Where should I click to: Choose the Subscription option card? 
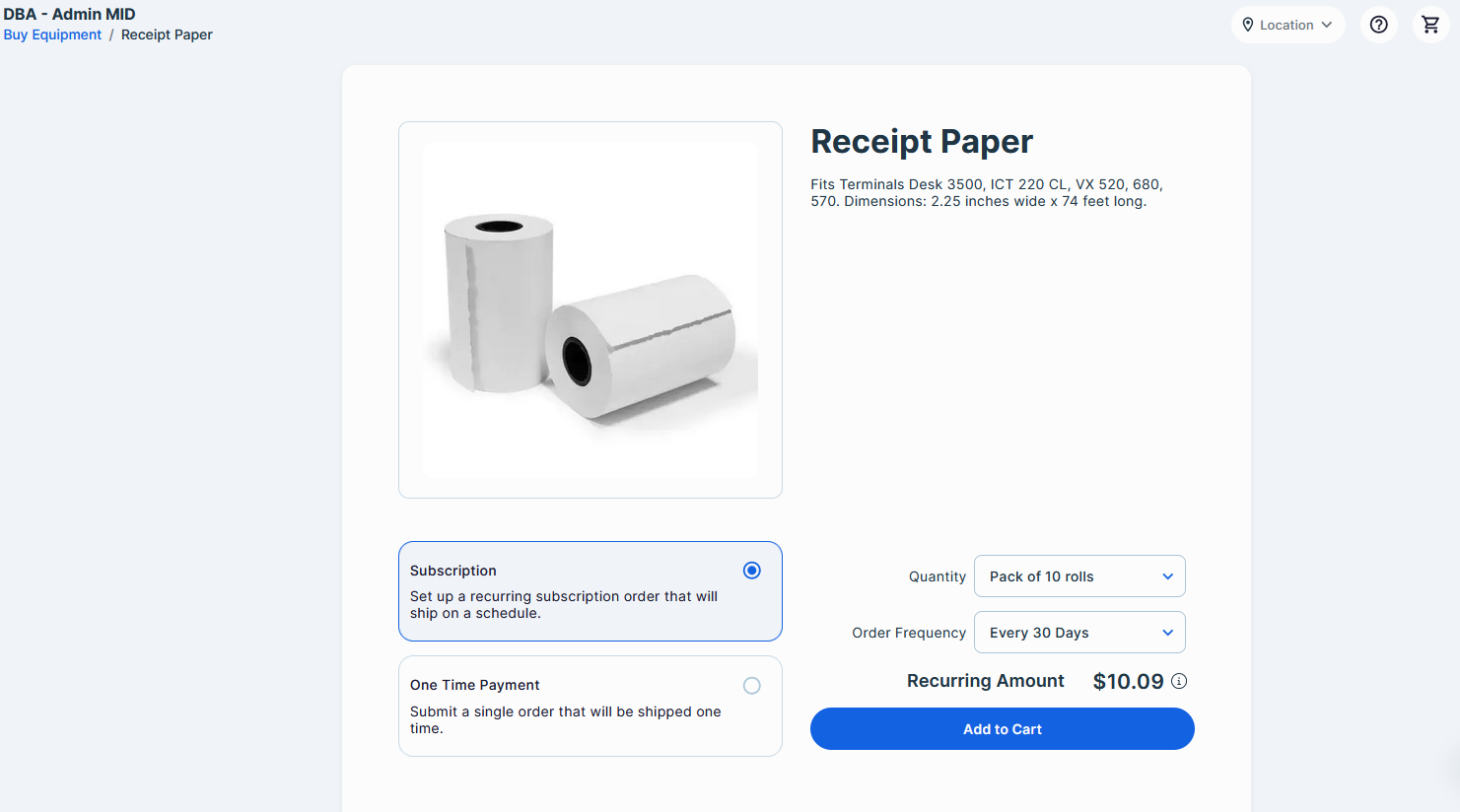[x=591, y=591]
